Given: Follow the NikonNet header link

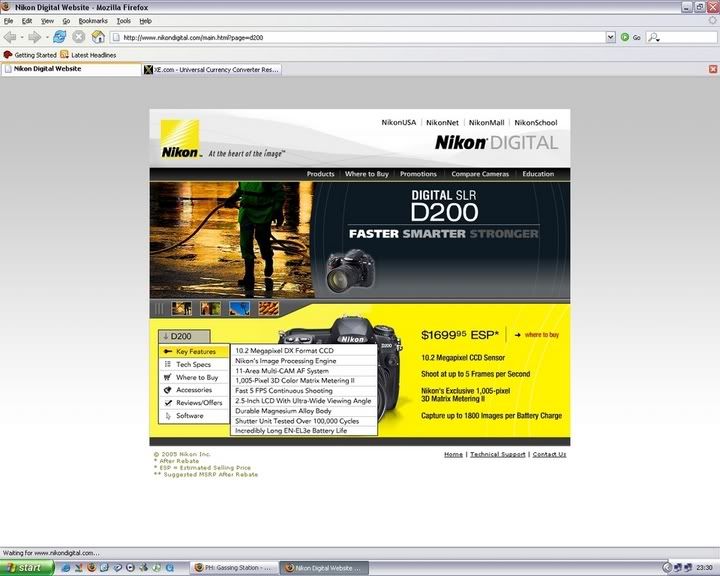Looking at the screenshot, I should 442,123.
